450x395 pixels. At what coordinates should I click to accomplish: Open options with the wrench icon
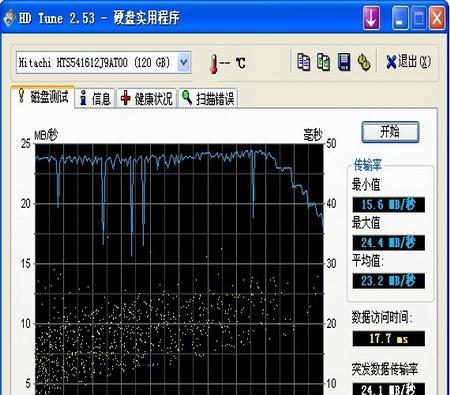tap(364, 62)
